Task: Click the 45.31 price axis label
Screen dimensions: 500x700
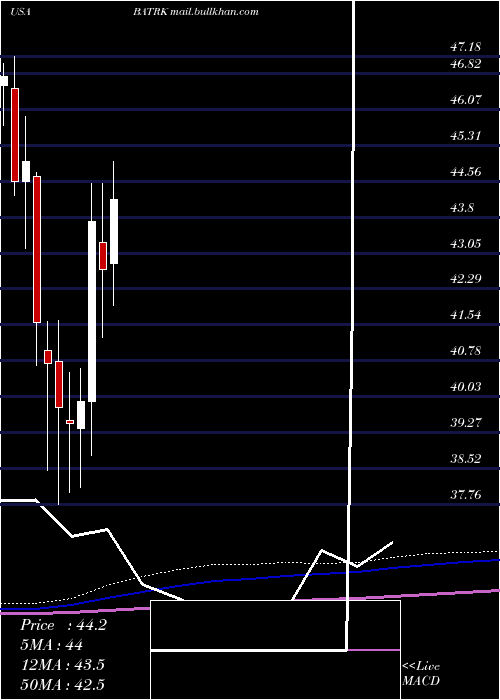Action: click(466, 136)
